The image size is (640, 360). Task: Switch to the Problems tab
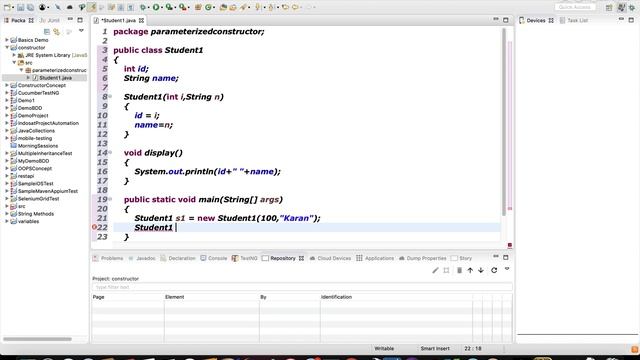pyautogui.click(x=108, y=258)
